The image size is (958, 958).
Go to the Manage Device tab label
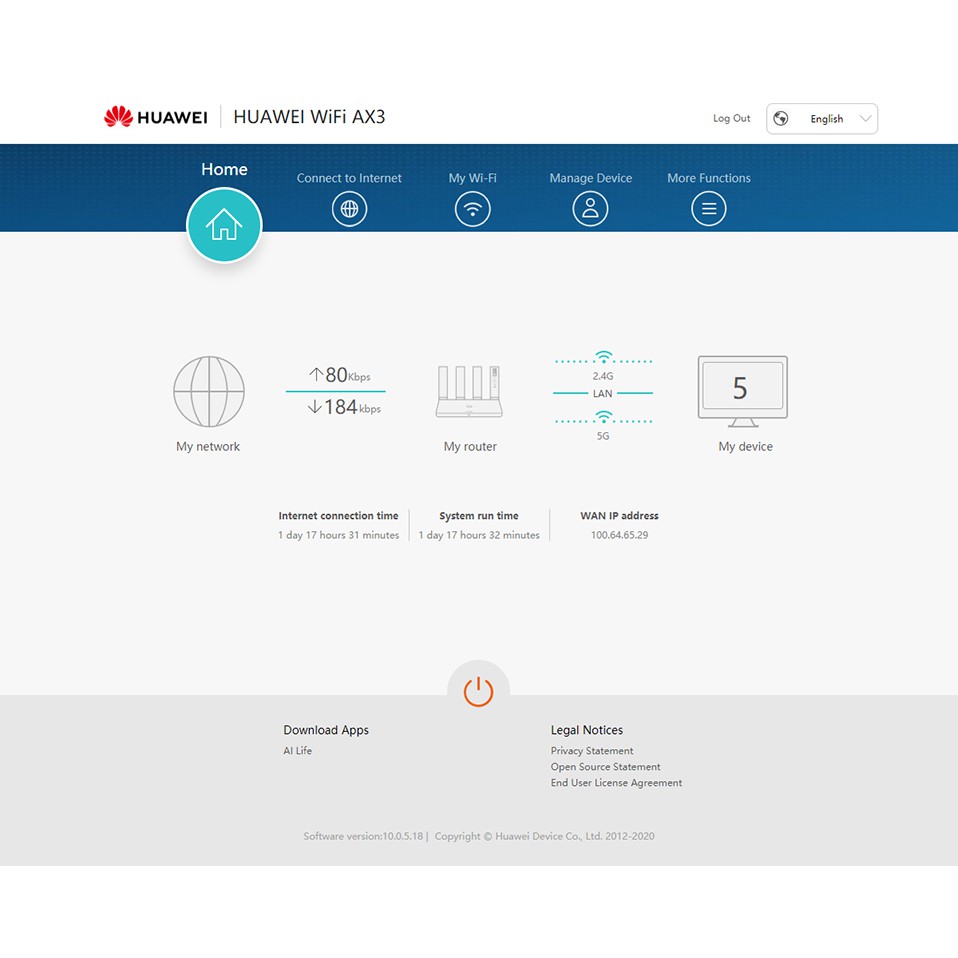pos(590,178)
